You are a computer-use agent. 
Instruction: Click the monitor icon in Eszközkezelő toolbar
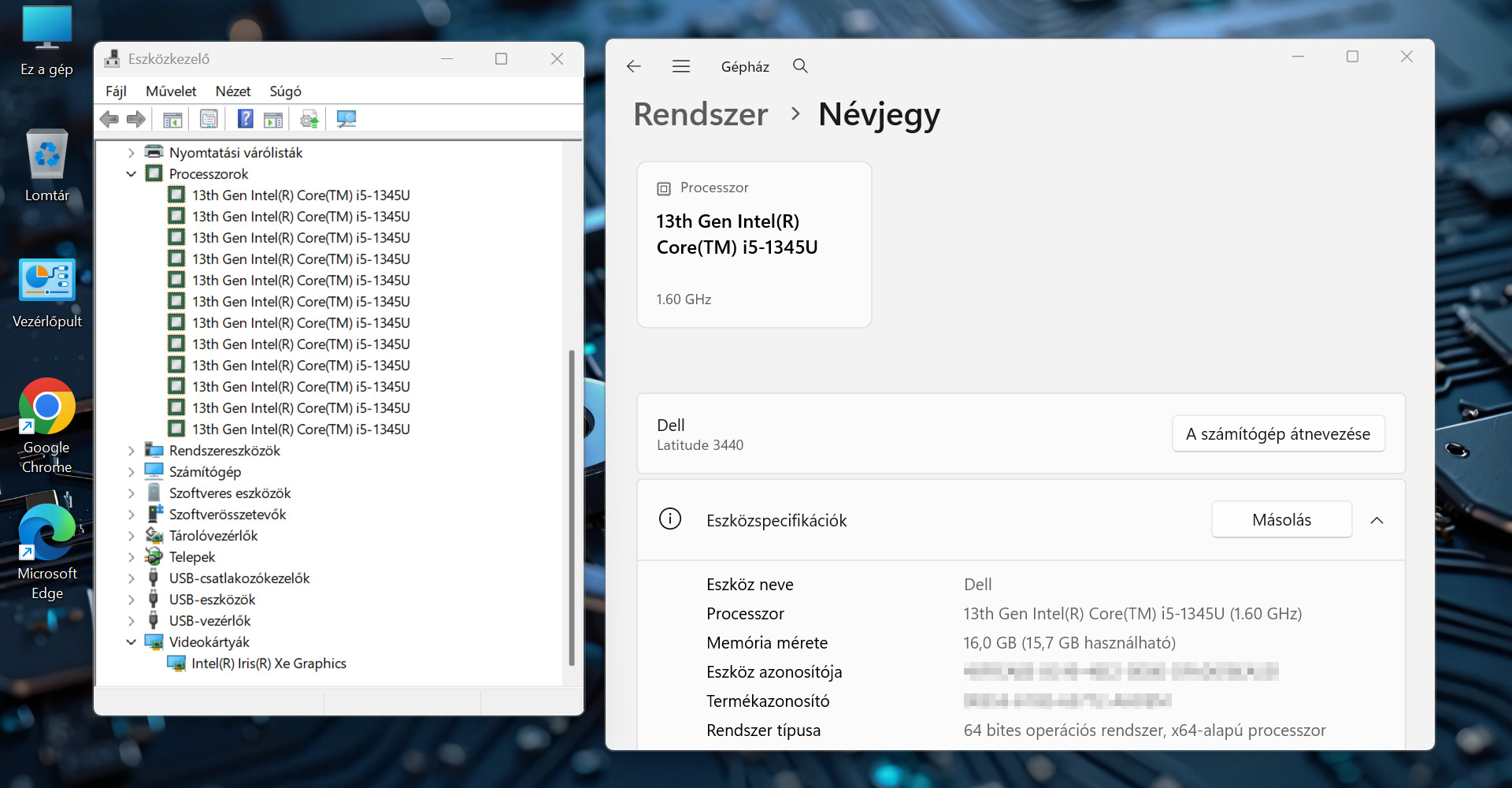point(346,119)
